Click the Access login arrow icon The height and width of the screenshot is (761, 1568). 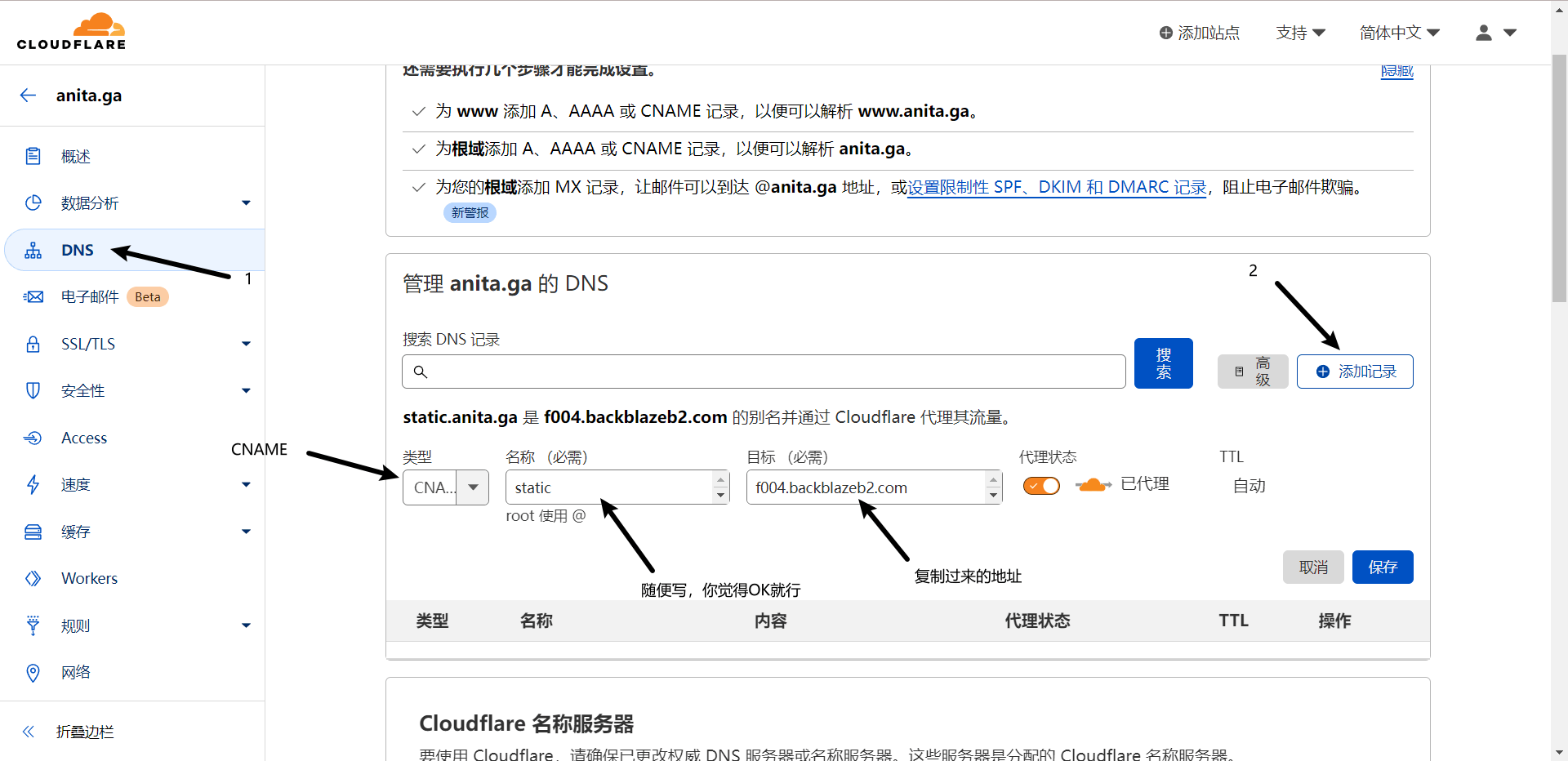(x=33, y=438)
